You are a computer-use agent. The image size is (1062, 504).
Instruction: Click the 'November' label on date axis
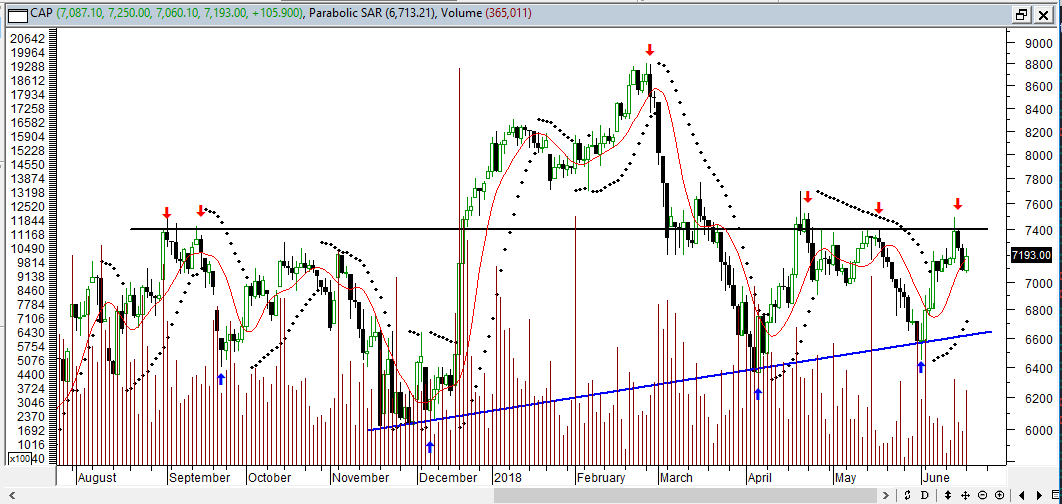coord(360,478)
